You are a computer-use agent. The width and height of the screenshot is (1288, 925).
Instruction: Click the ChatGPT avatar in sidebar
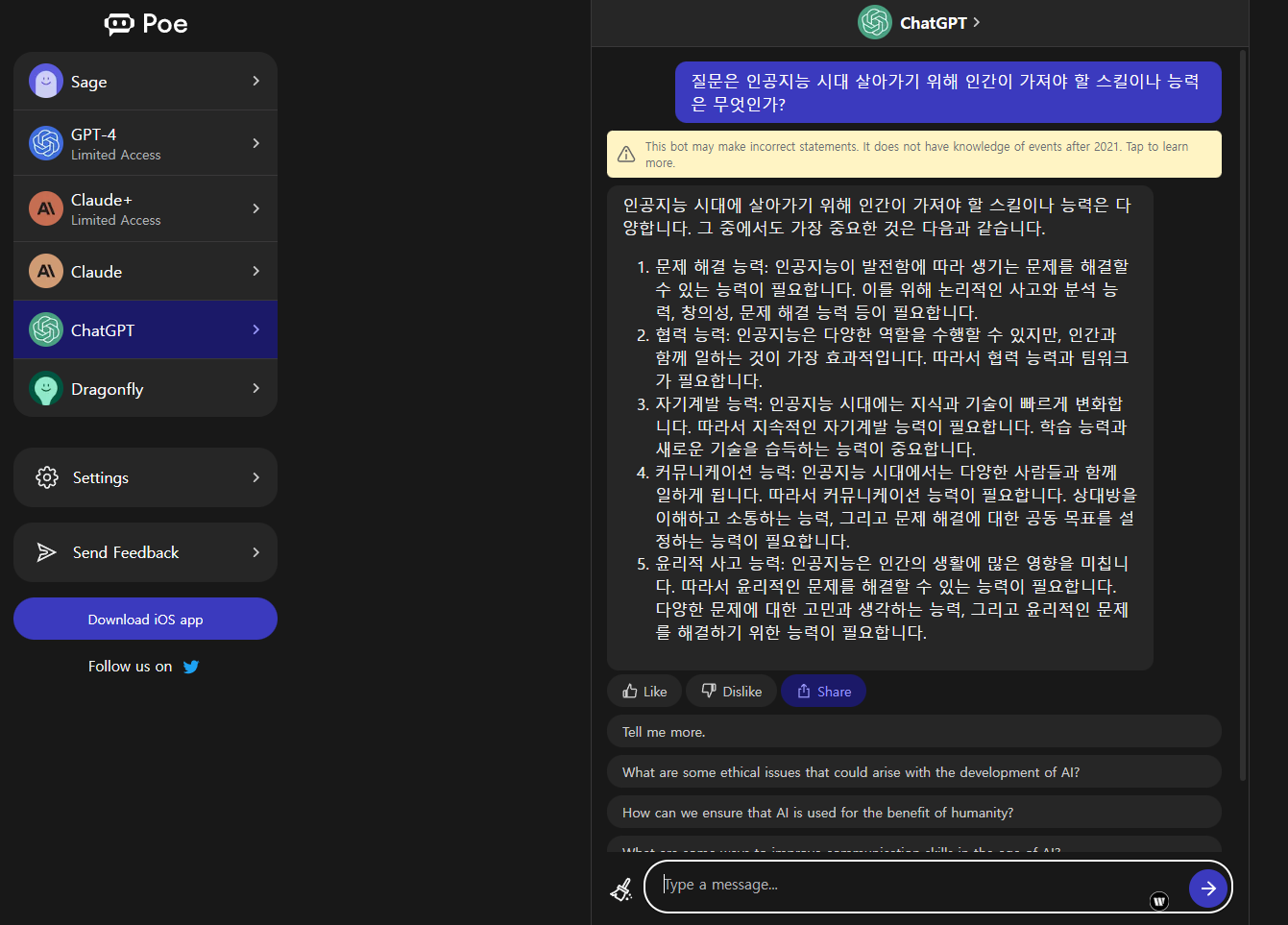(46, 330)
